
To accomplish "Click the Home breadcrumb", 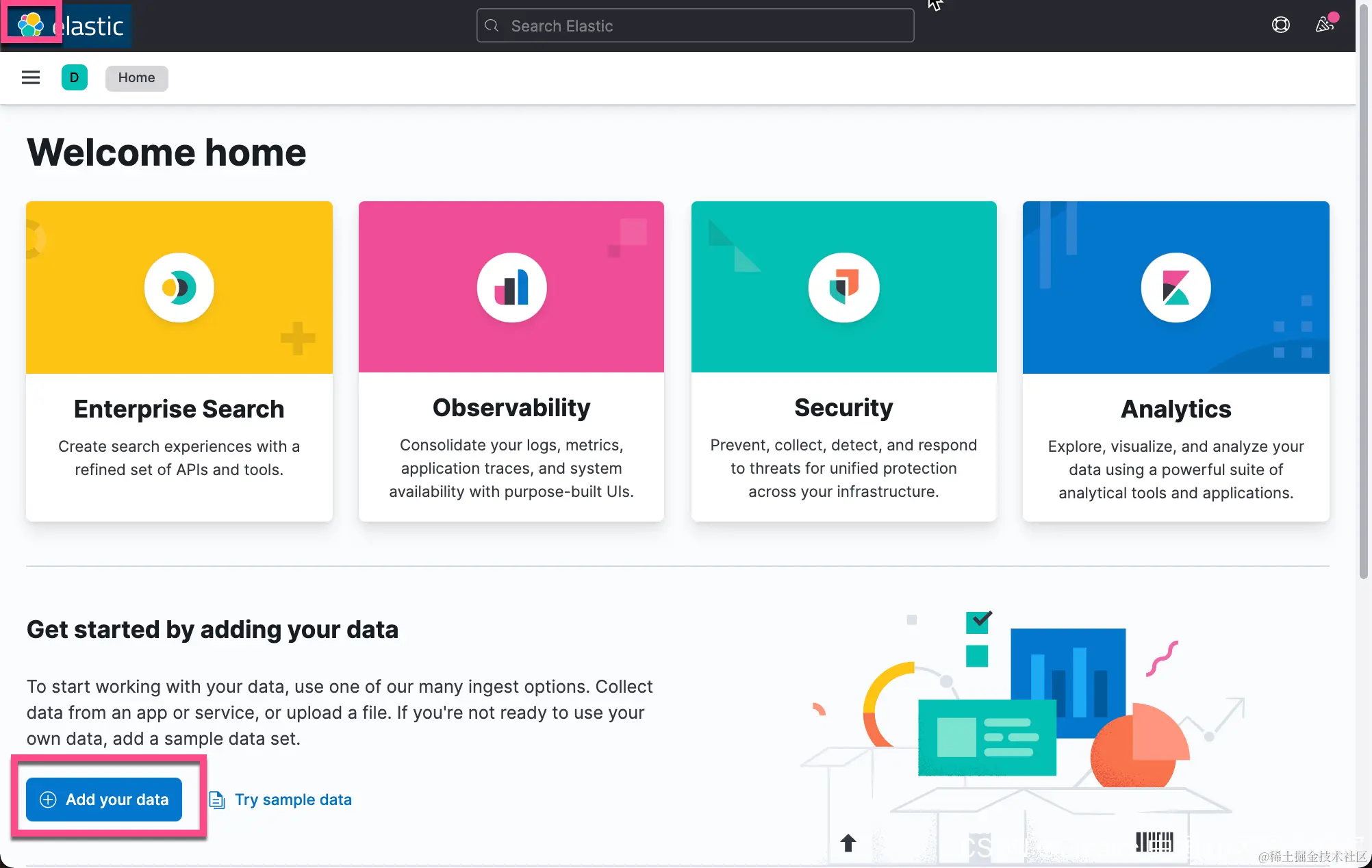I will 136,78.
